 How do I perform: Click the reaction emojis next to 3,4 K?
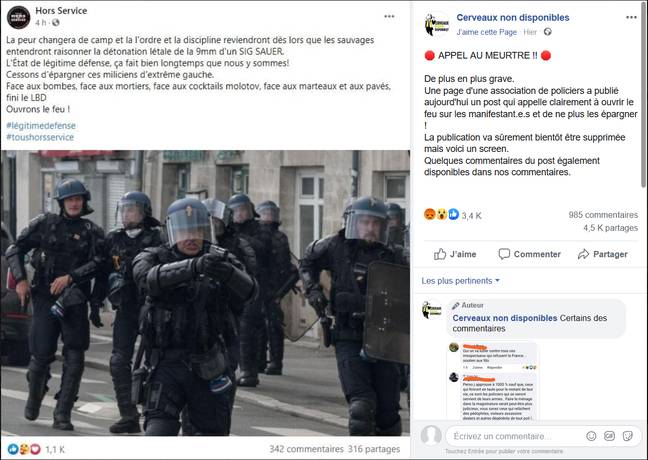pos(441,214)
